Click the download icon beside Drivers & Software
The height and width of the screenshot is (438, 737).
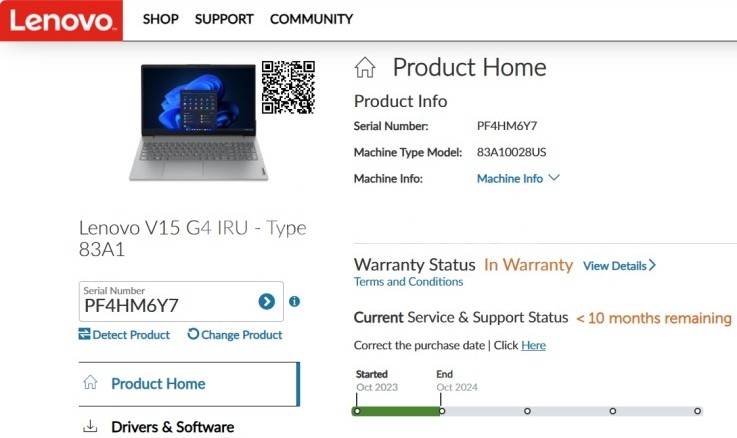90,427
